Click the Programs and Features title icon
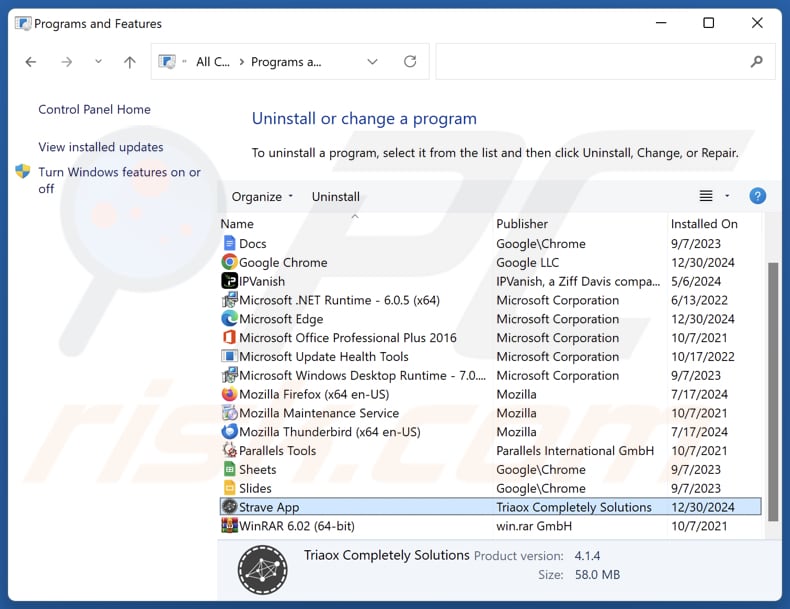Screen dimensions: 790x609 23,24
